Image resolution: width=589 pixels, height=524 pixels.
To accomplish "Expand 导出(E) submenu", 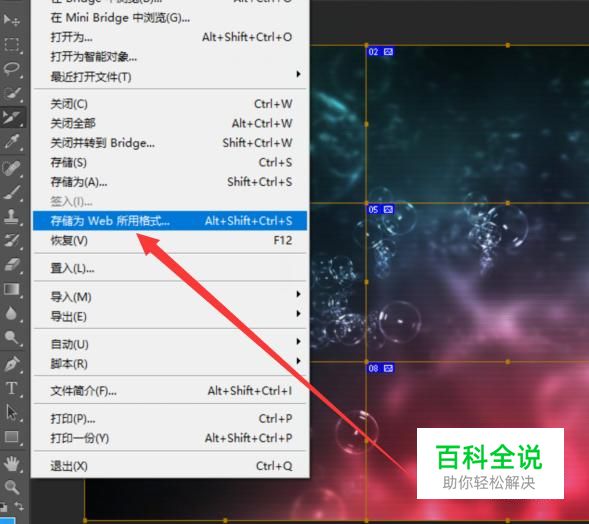I will click(x=170, y=316).
